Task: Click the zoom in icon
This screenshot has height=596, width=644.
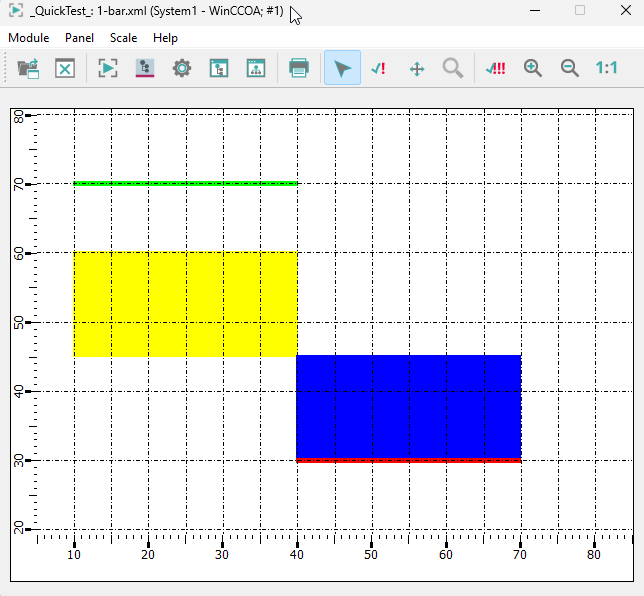Action: (533, 68)
